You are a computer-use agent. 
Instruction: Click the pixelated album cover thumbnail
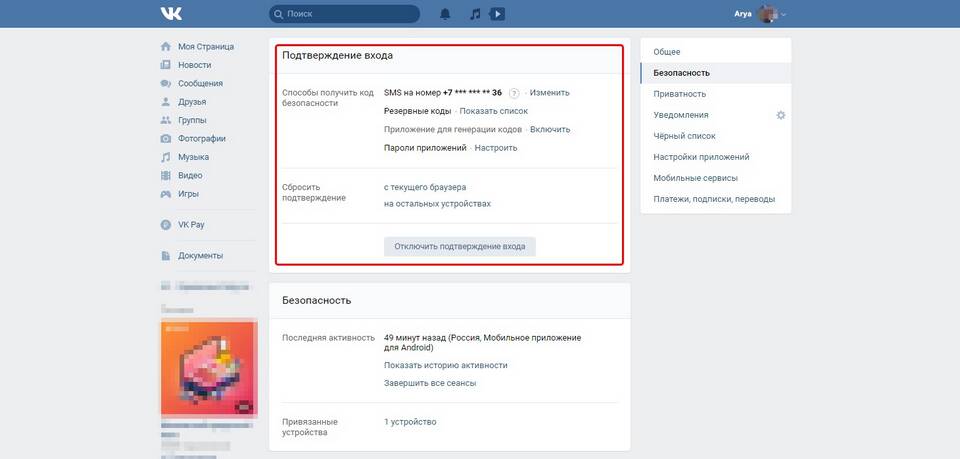[209, 368]
